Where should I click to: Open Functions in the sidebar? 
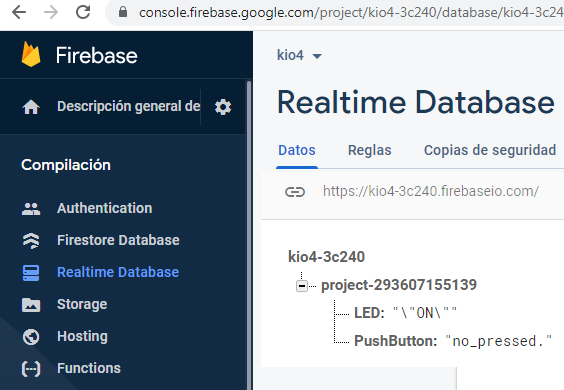89,368
